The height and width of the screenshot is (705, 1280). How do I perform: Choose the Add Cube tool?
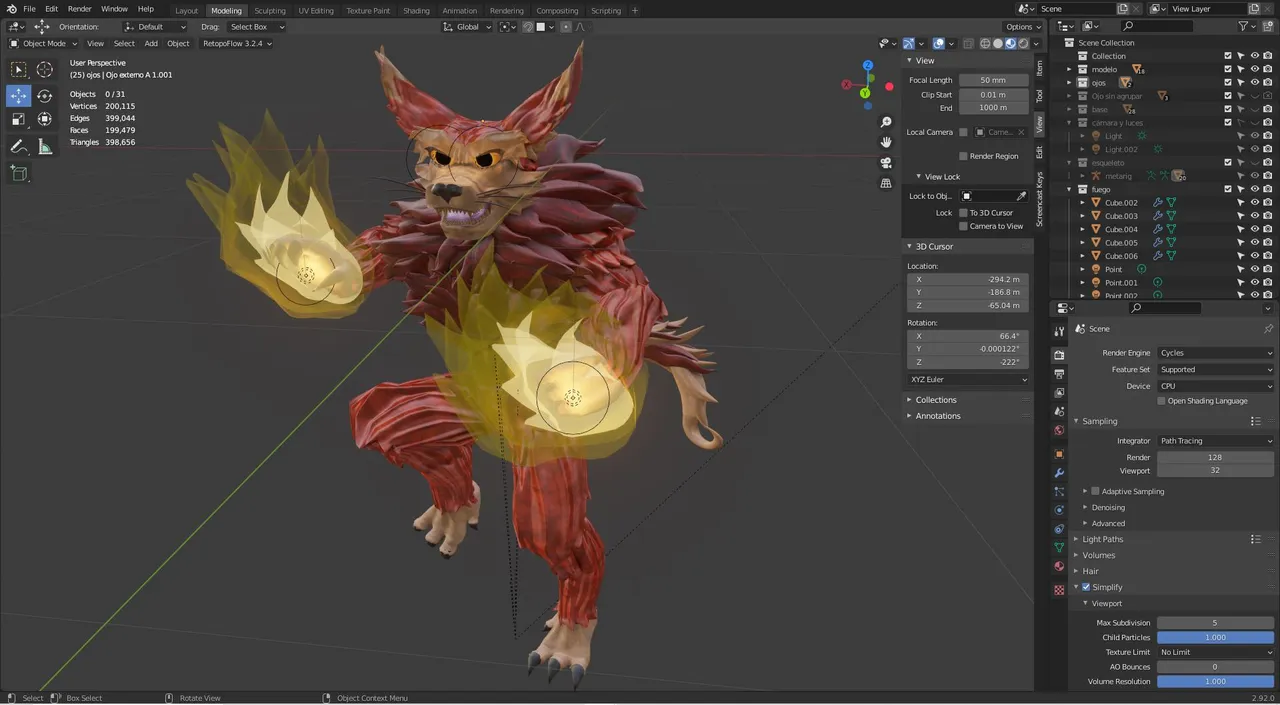19,173
